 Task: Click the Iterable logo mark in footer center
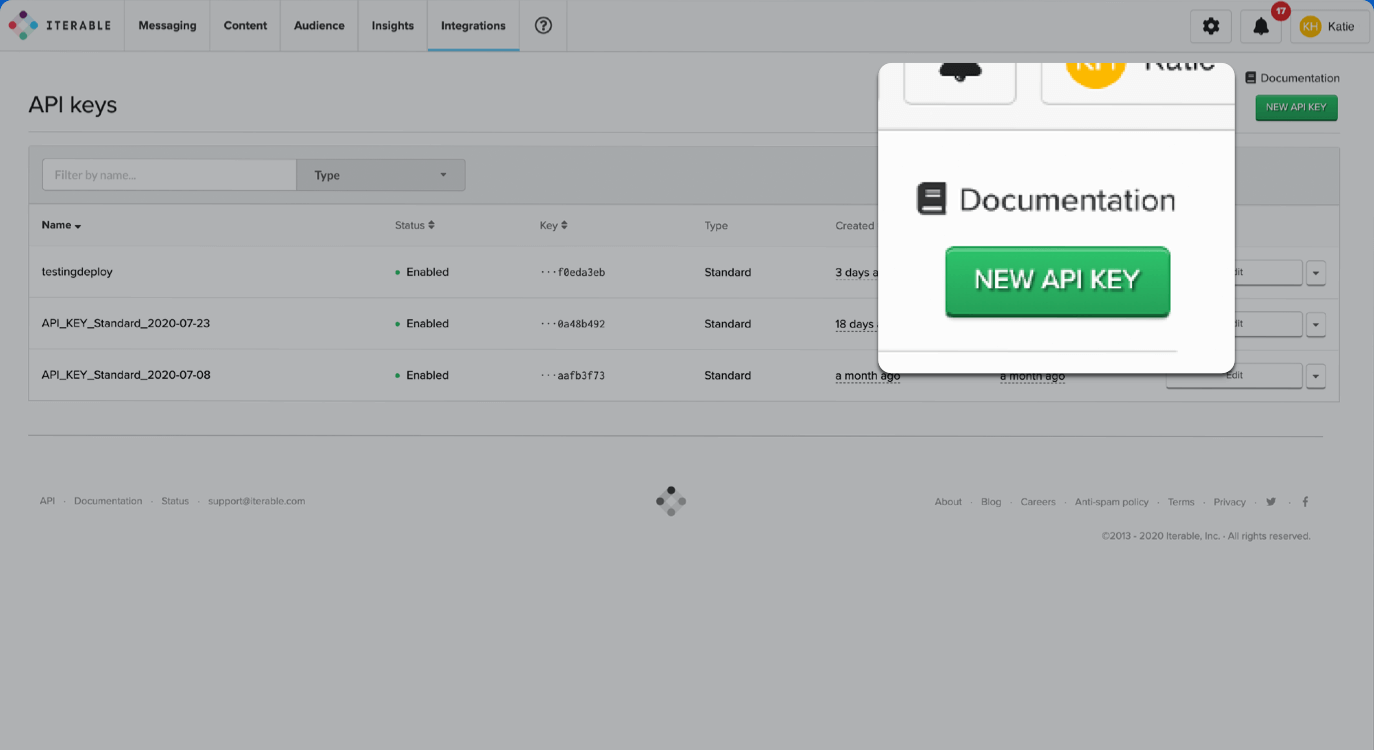671,501
